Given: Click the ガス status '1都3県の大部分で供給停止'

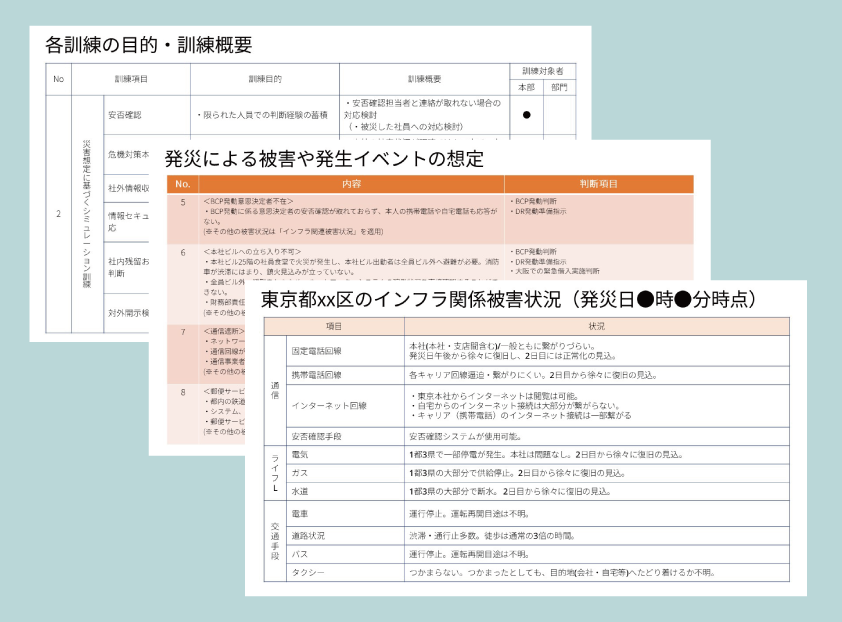Looking at the screenshot, I should [x=517, y=473].
